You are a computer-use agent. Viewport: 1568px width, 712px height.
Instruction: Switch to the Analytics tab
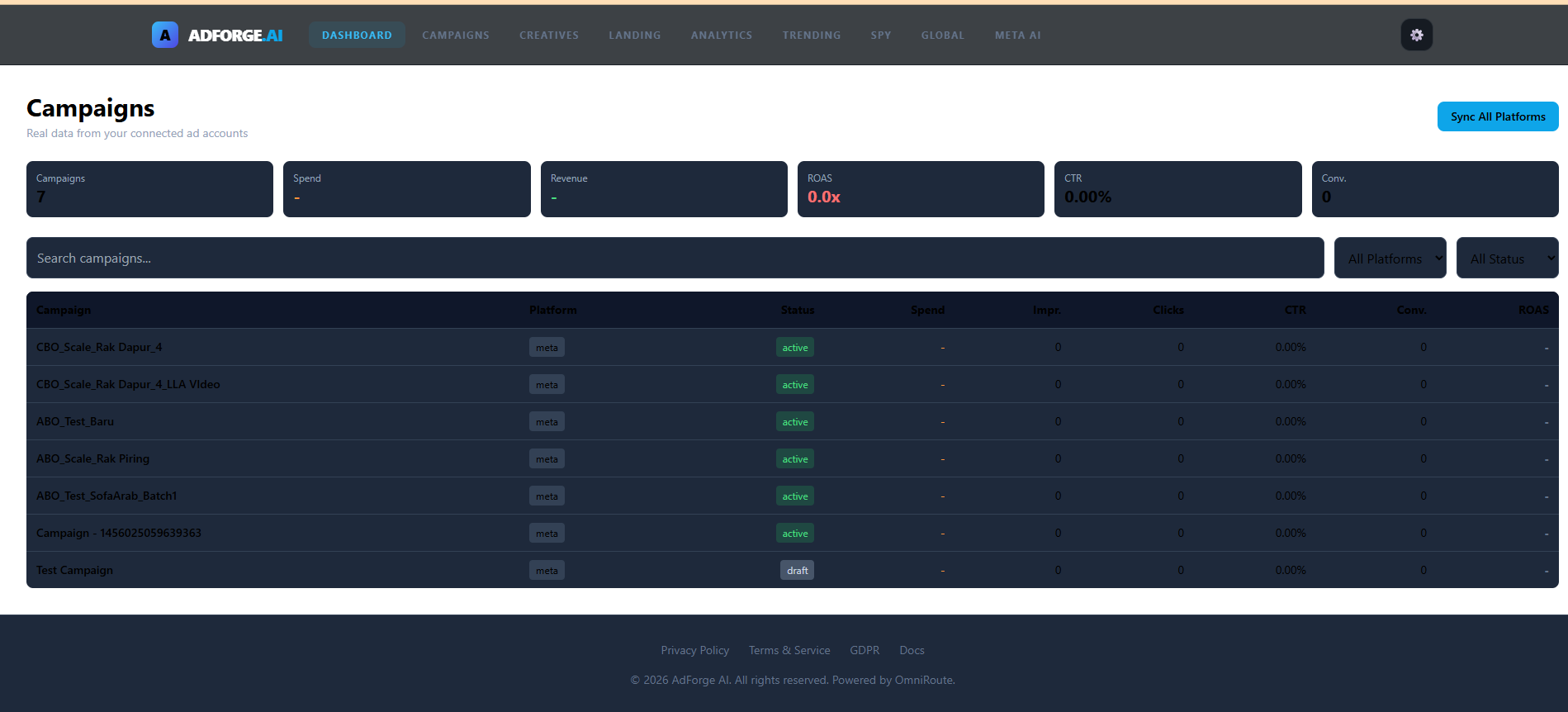[722, 35]
